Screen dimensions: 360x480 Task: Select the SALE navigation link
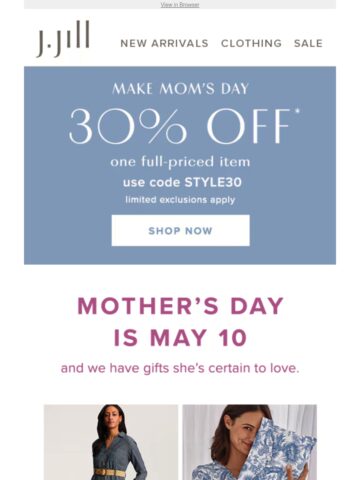(308, 43)
